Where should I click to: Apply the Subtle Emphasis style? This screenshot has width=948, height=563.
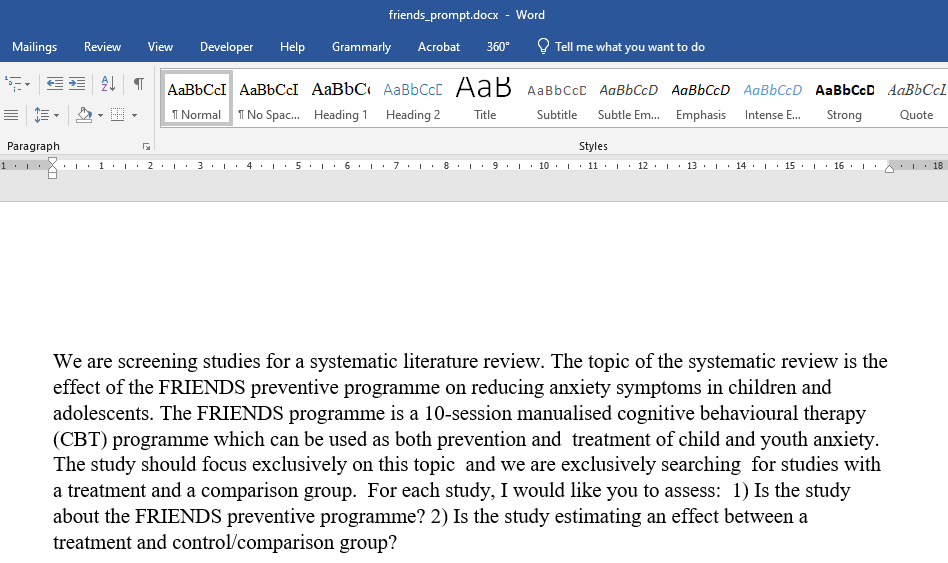(629, 99)
